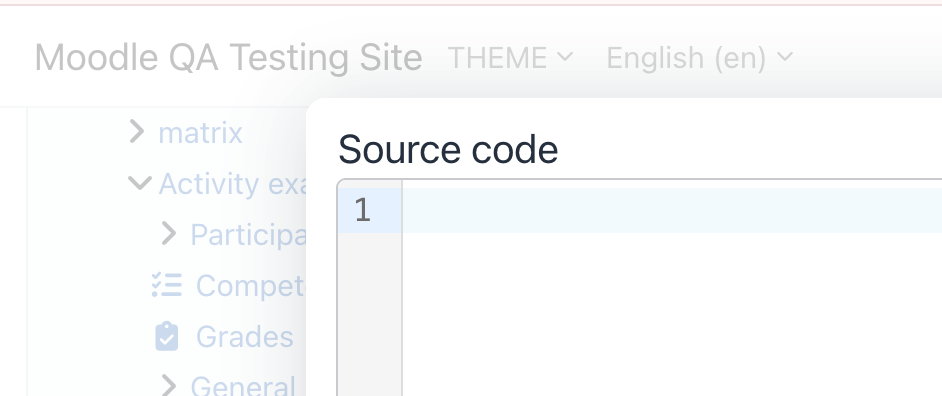Click the empty area of the code editor
This screenshot has height=396, width=942.
point(672,314)
